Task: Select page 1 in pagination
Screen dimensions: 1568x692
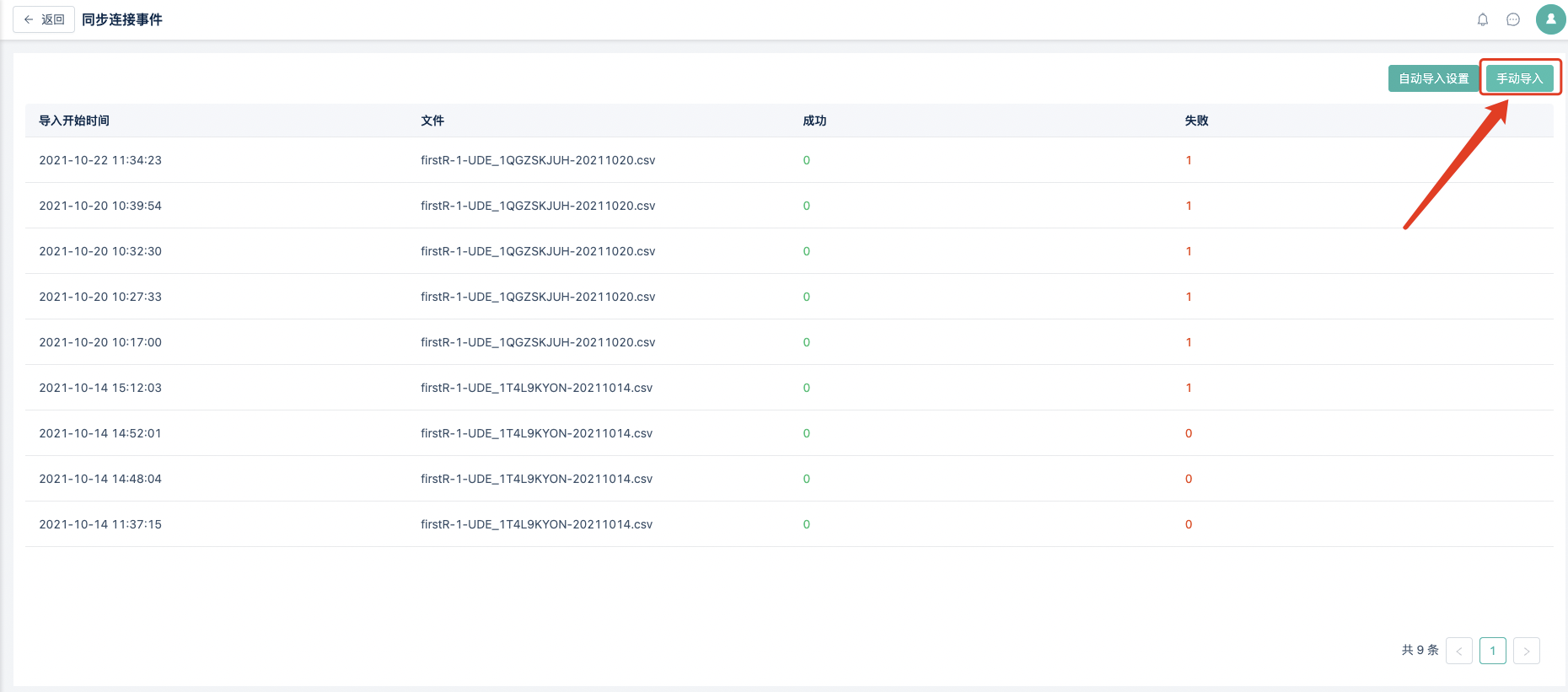Action: point(1493,651)
